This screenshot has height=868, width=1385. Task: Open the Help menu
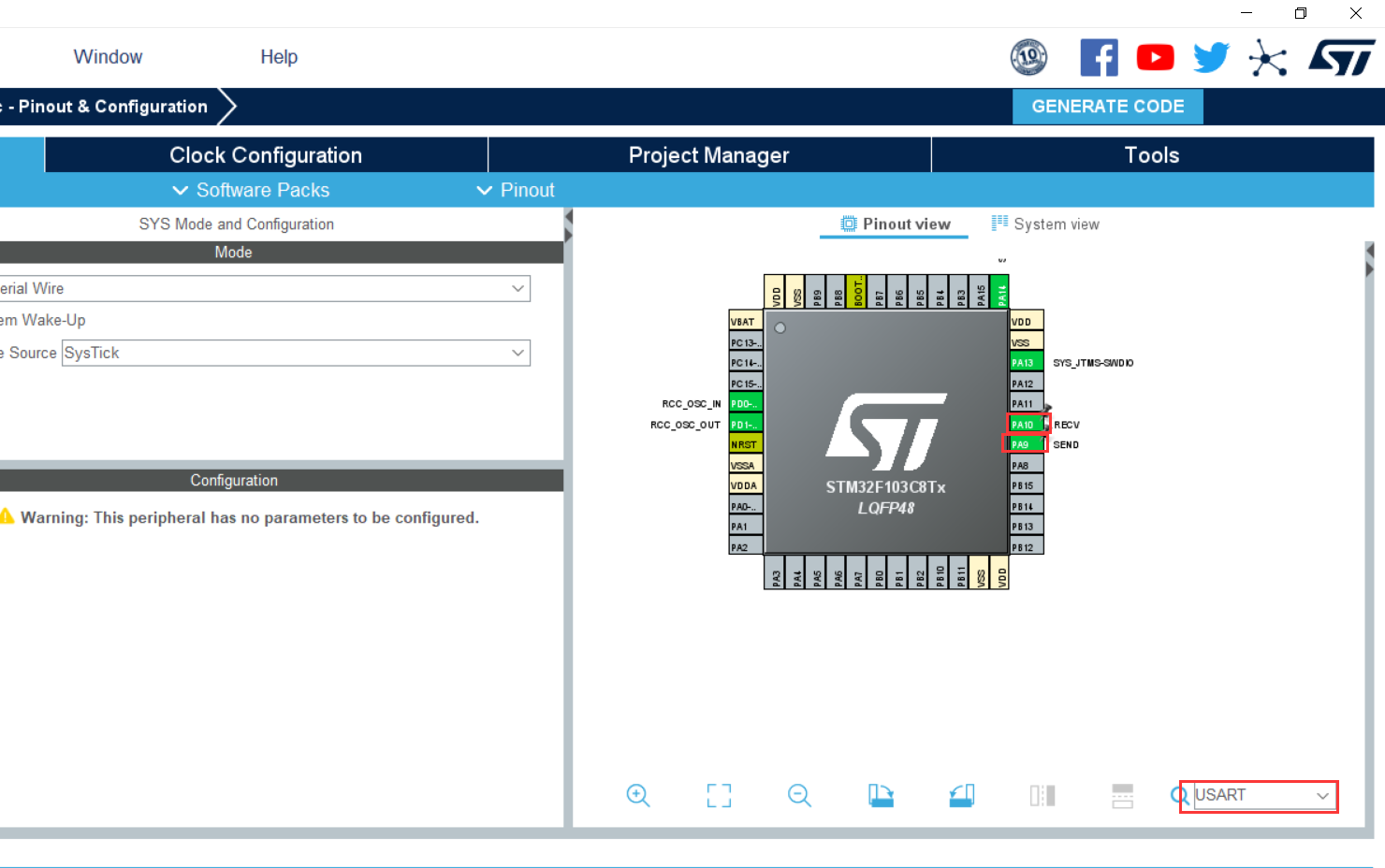pyautogui.click(x=279, y=57)
